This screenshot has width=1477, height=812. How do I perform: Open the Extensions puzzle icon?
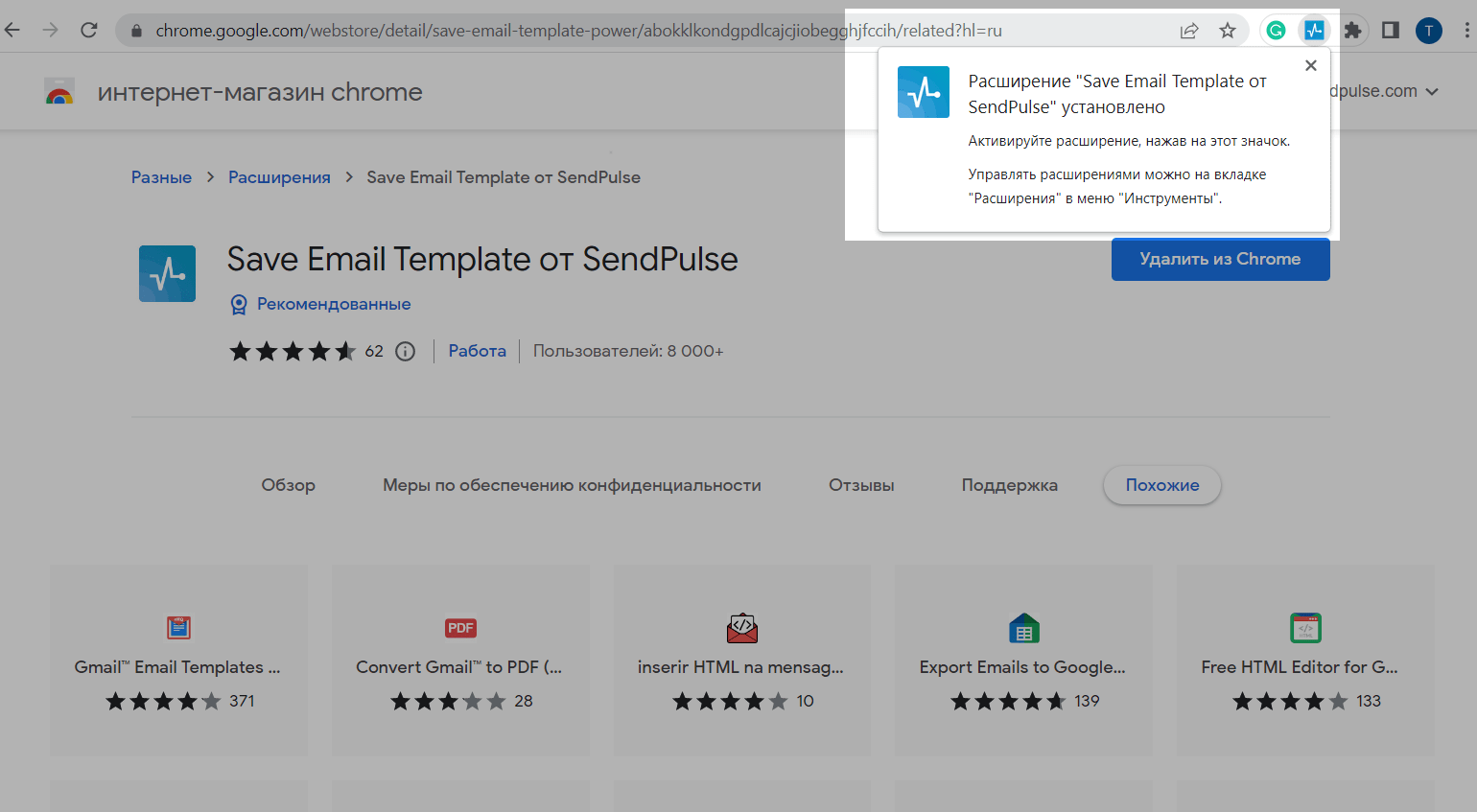(x=1352, y=31)
